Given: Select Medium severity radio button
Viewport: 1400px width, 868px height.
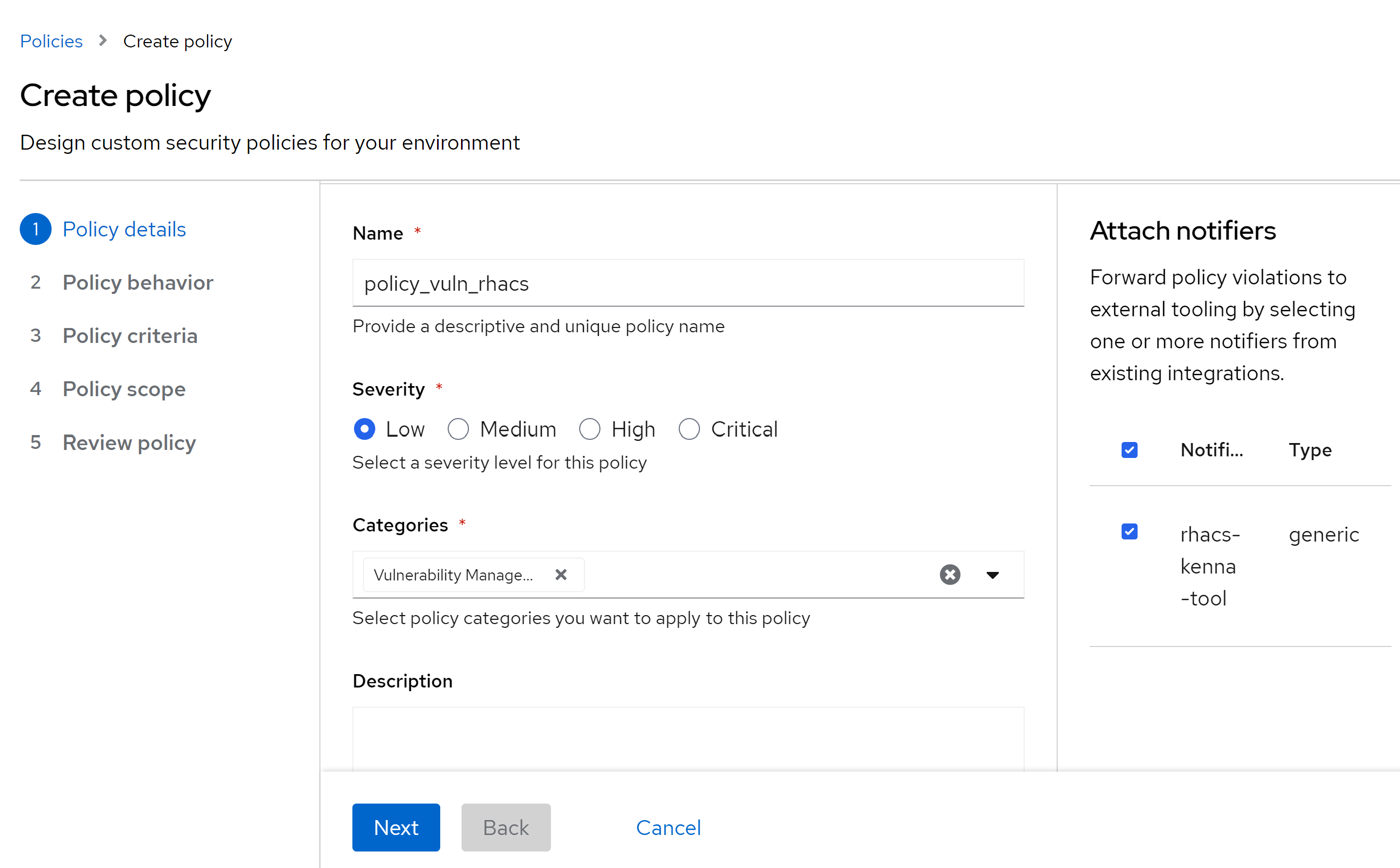Looking at the screenshot, I should point(458,429).
